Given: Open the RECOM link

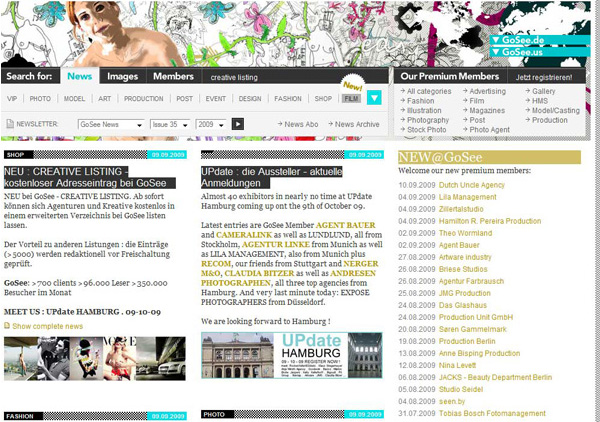Looking at the screenshot, I should pyautogui.click(x=216, y=264).
